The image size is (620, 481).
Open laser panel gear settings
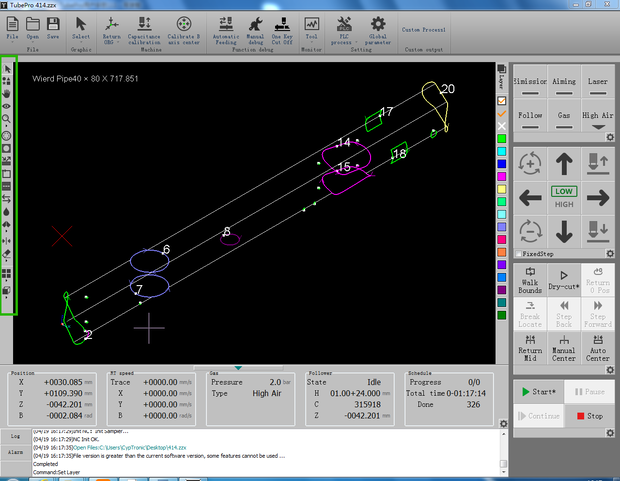click(610, 137)
